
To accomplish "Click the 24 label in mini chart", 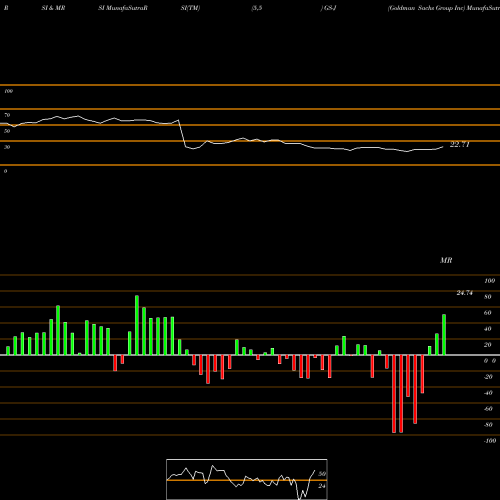I will click(322, 486).
